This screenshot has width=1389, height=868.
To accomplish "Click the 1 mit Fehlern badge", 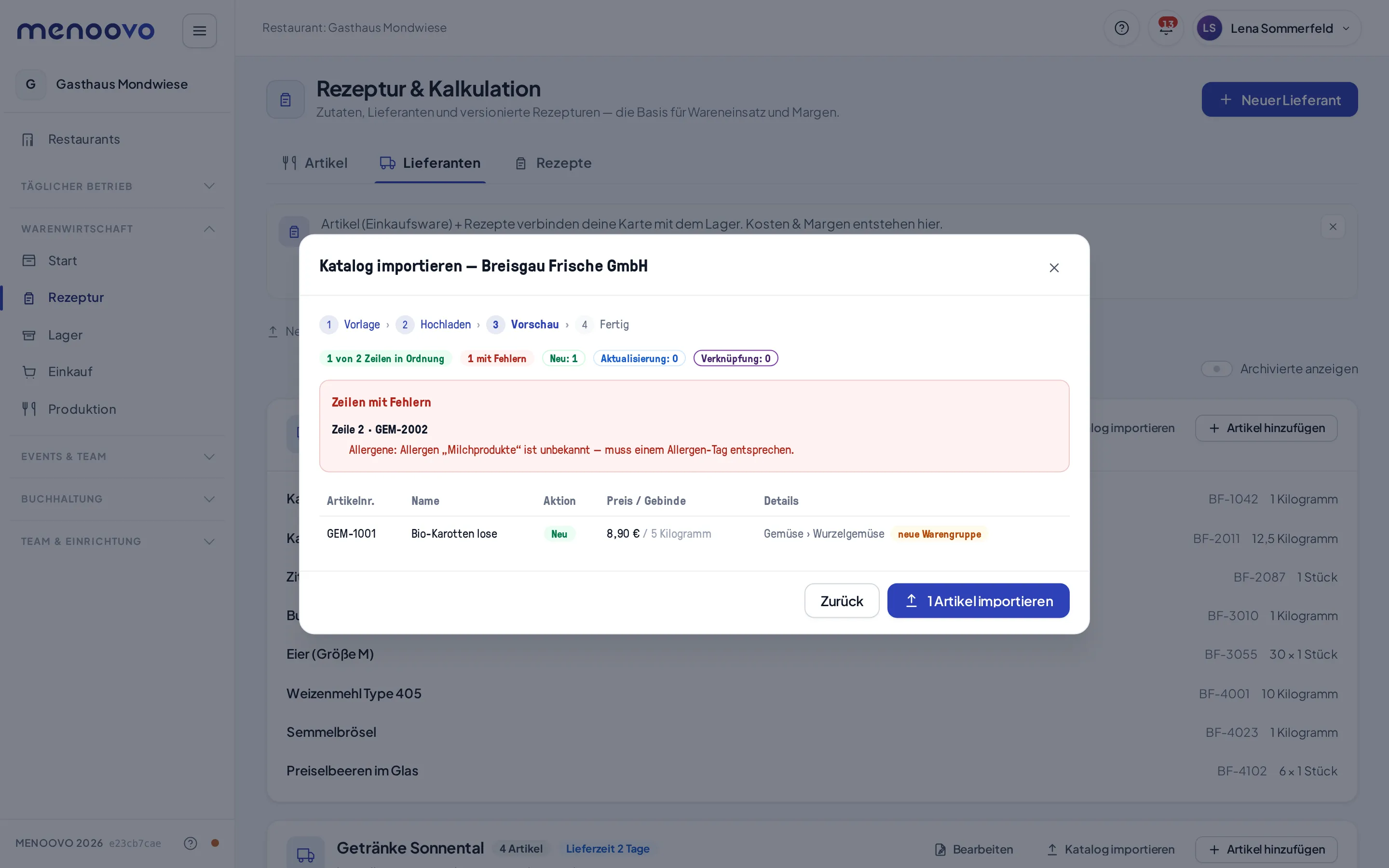I will click(x=496, y=358).
